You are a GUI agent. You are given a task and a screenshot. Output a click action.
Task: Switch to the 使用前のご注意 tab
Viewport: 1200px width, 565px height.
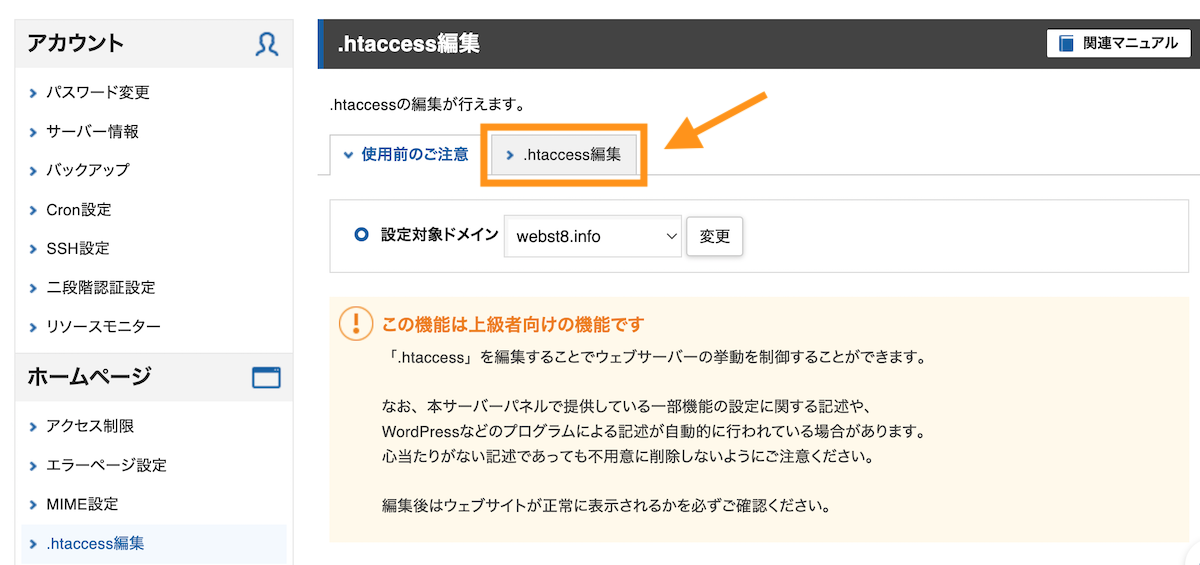pos(406,155)
